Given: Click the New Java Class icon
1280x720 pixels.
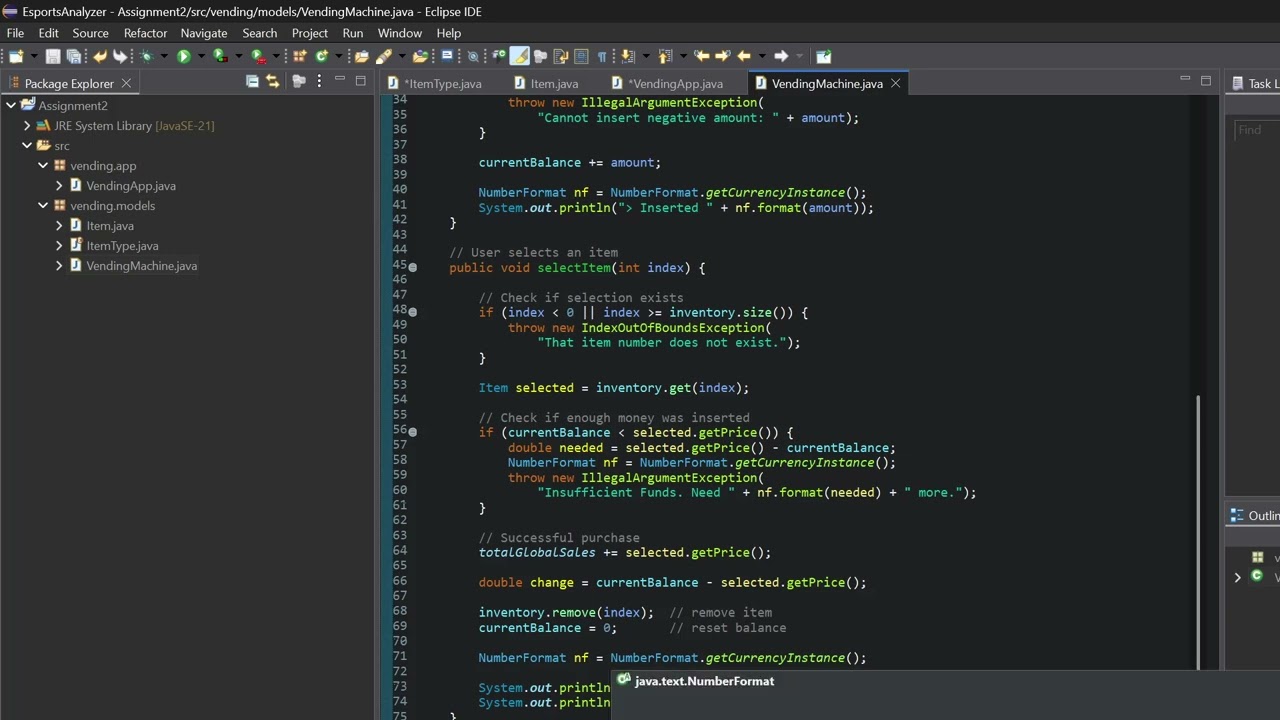Looking at the screenshot, I should pos(322,56).
